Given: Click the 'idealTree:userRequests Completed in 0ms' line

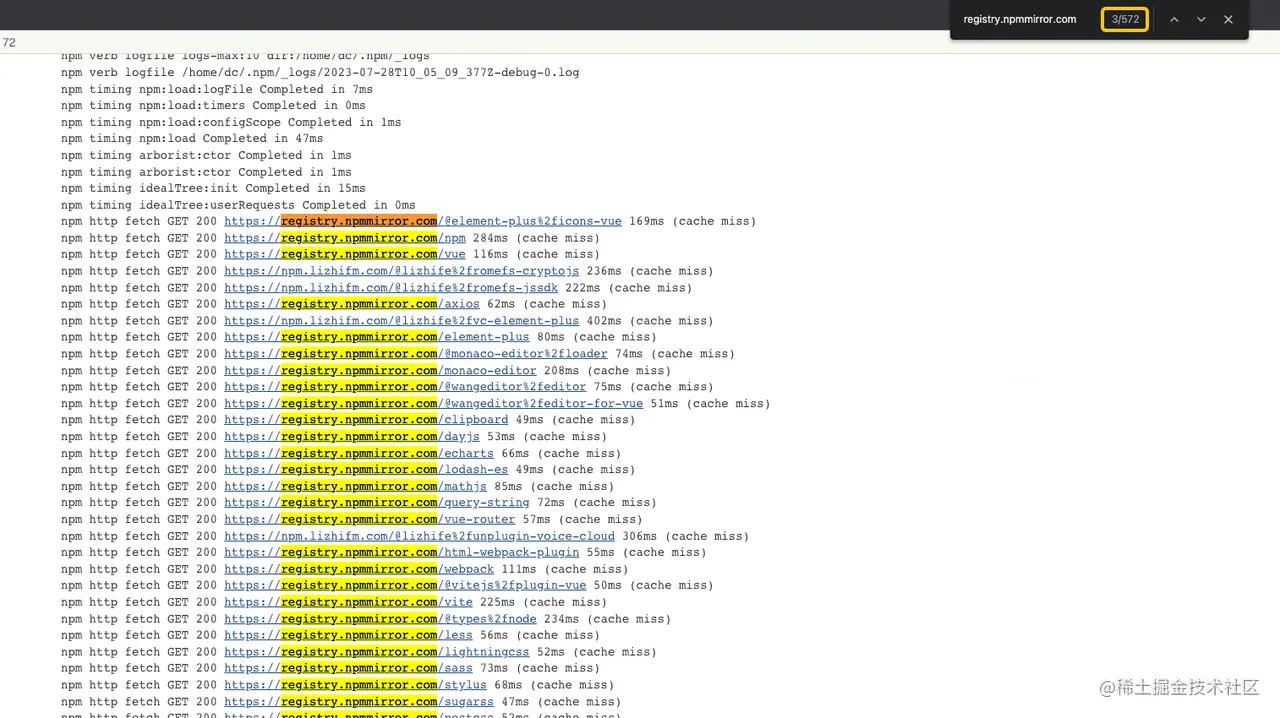Looking at the screenshot, I should [238, 205].
